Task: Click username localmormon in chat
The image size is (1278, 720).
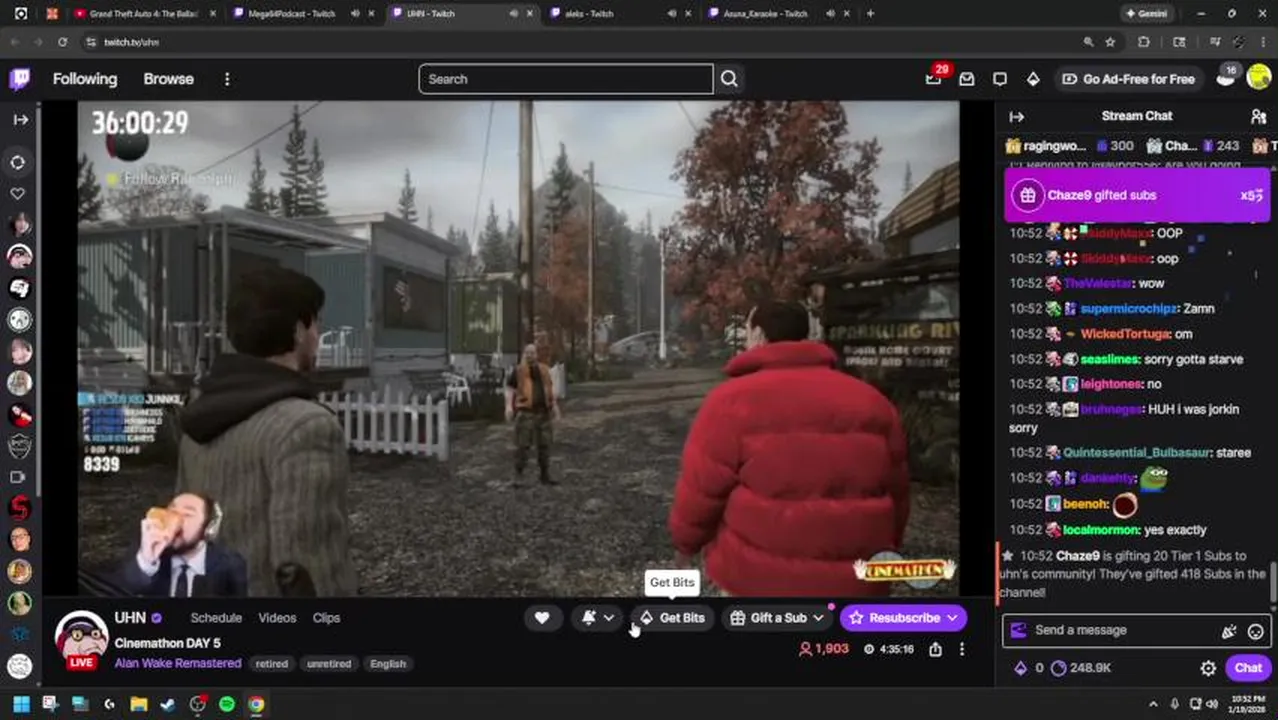Action: (x=1099, y=530)
